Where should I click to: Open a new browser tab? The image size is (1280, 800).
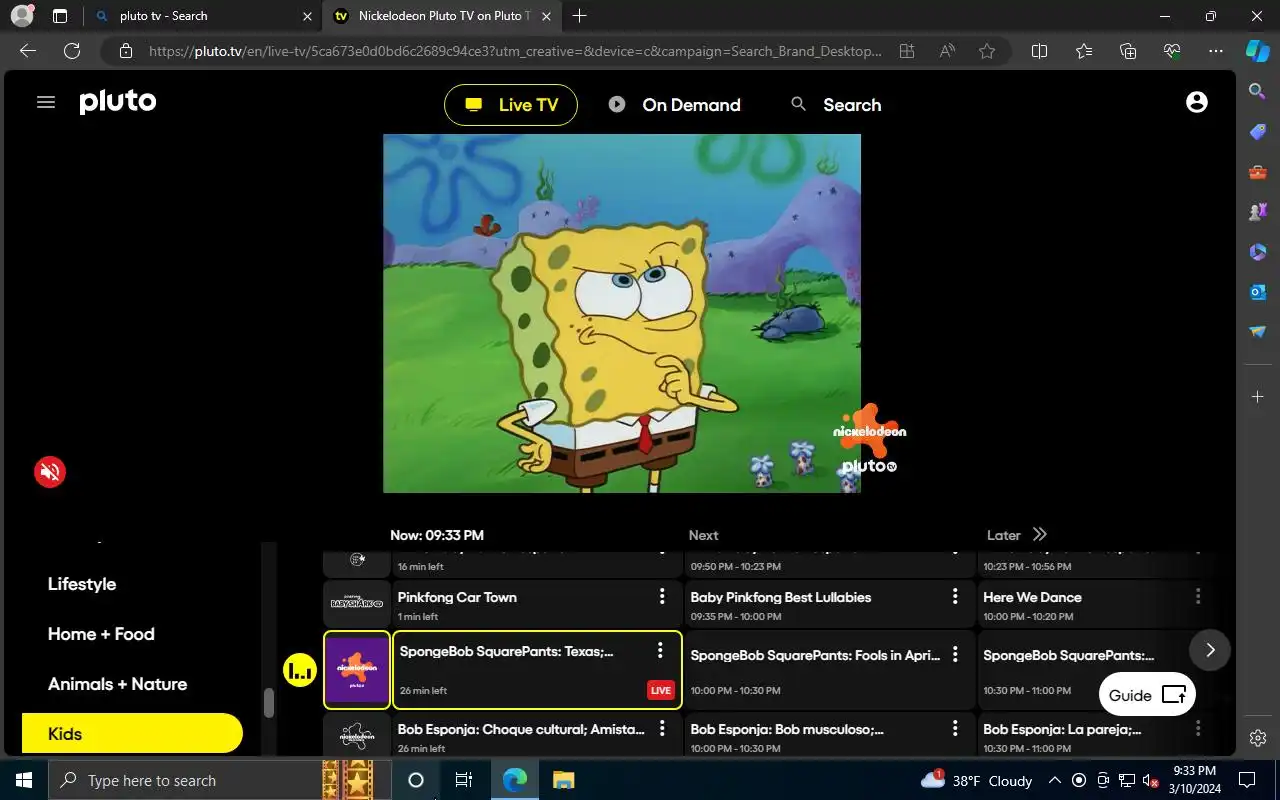pyautogui.click(x=579, y=16)
